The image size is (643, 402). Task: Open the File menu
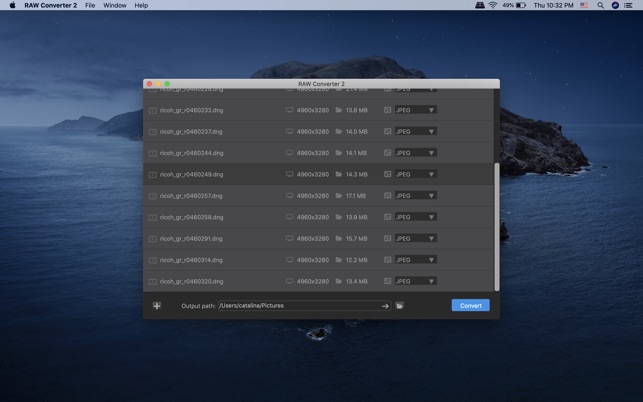(x=90, y=5)
